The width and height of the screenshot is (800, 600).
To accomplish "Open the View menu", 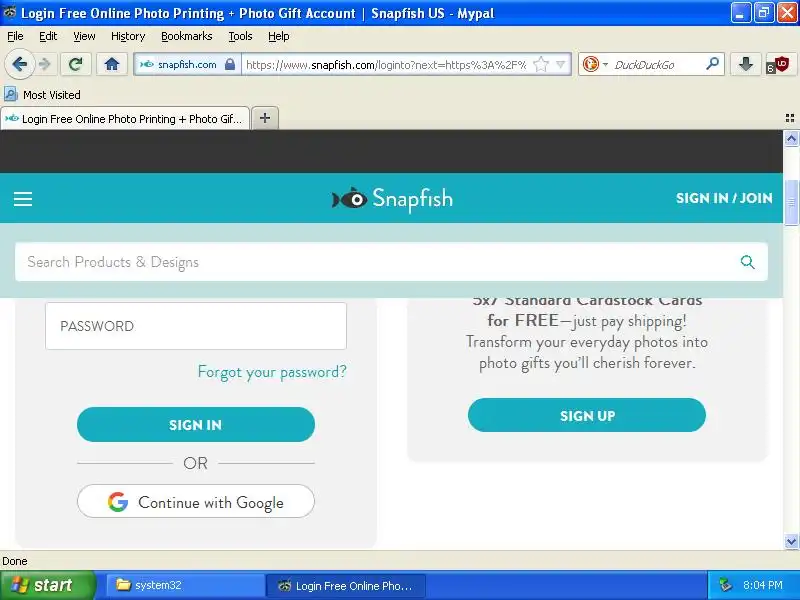I will (x=84, y=36).
